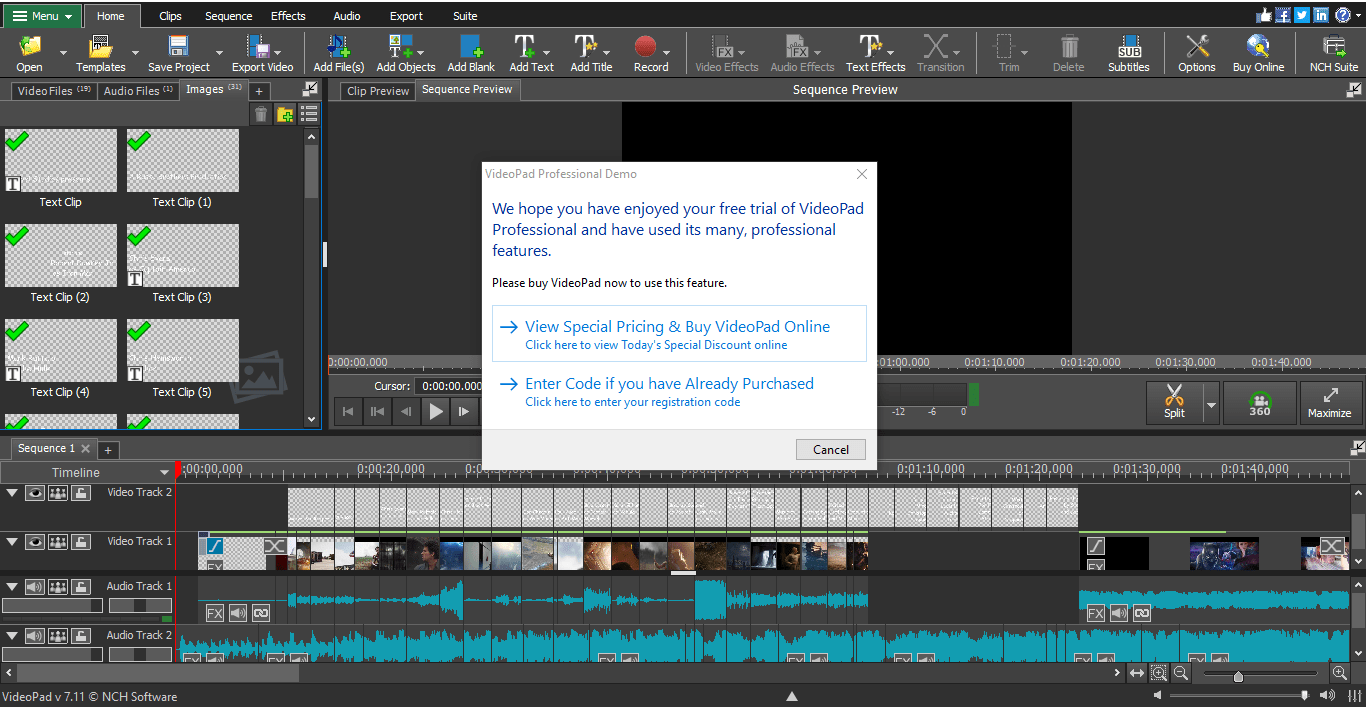Screen dimensions: 1366x707
Task: Open the Menu dropdown
Action: 42,15
